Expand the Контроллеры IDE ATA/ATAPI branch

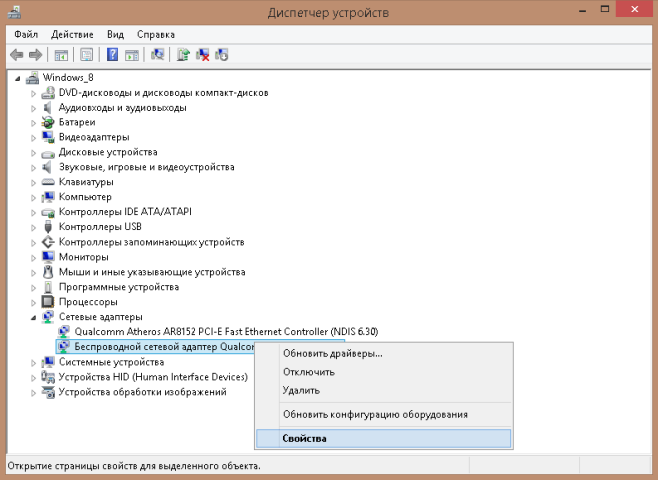pos(33,213)
